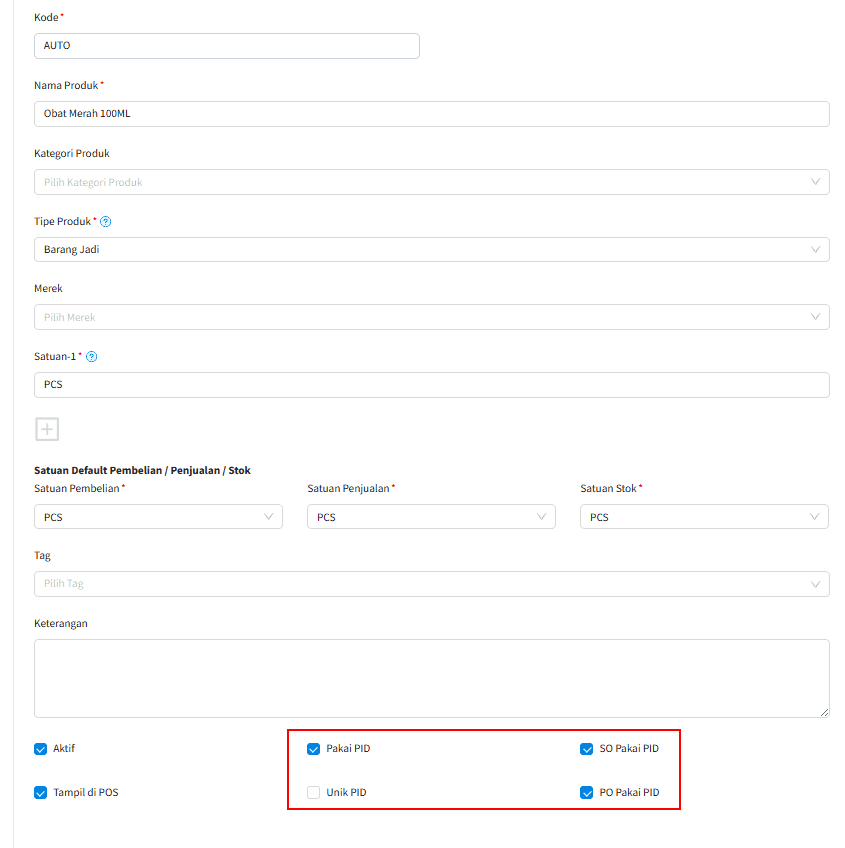Click into the Kode input field
Viewport: 845px width, 848px height.
(226, 46)
